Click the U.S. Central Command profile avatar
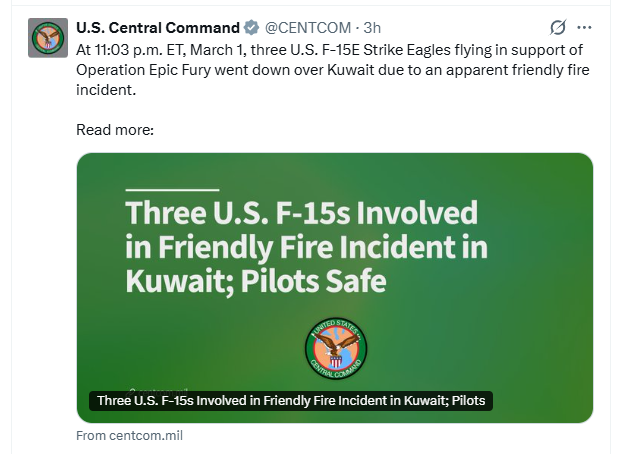640x454 pixels. tap(47, 38)
